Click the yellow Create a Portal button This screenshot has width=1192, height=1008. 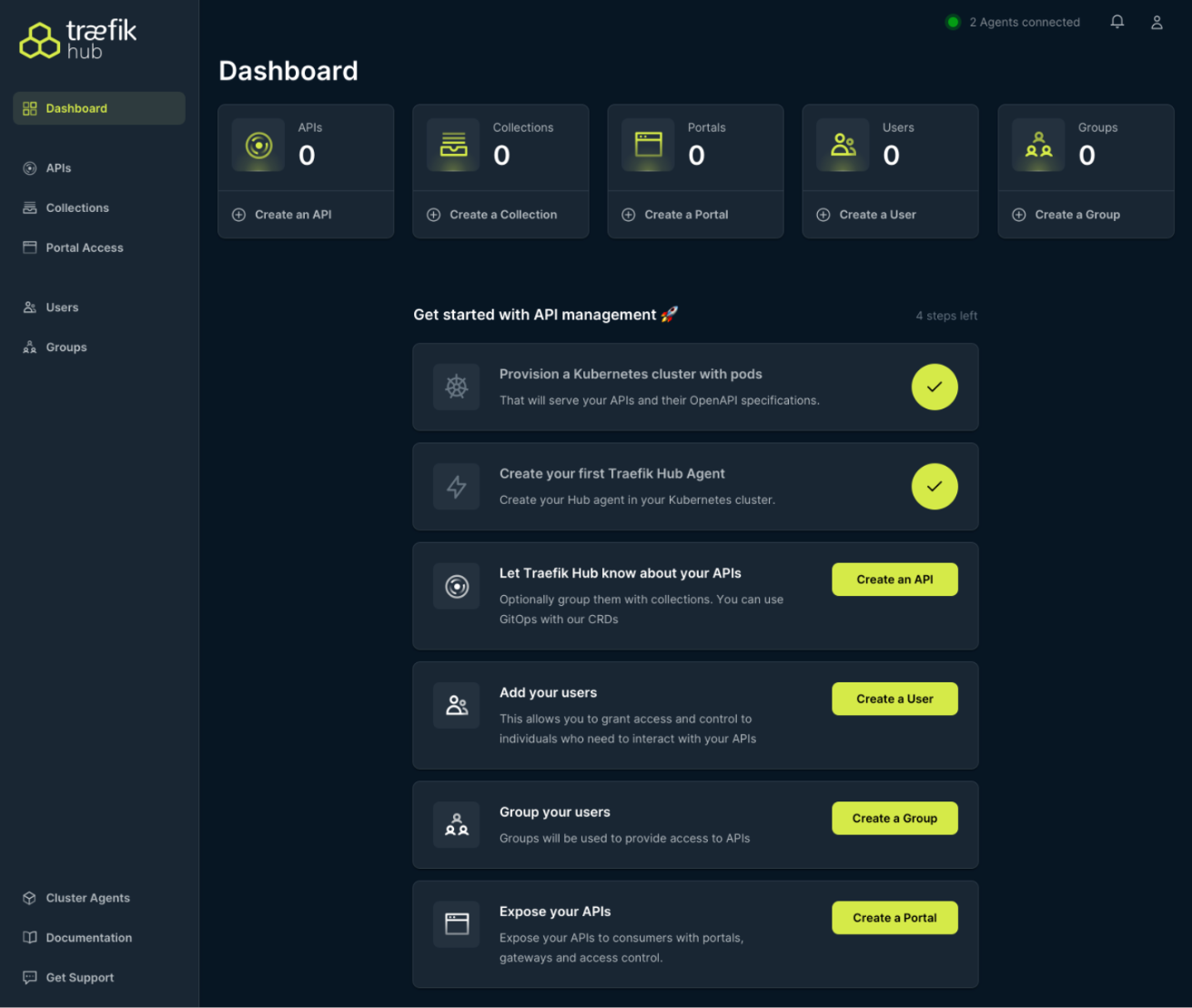(894, 918)
